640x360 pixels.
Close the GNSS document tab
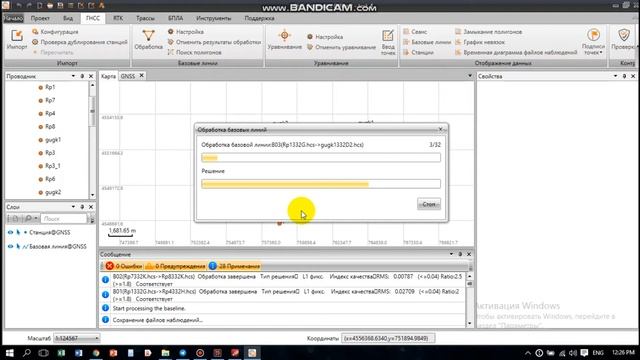click(x=142, y=76)
